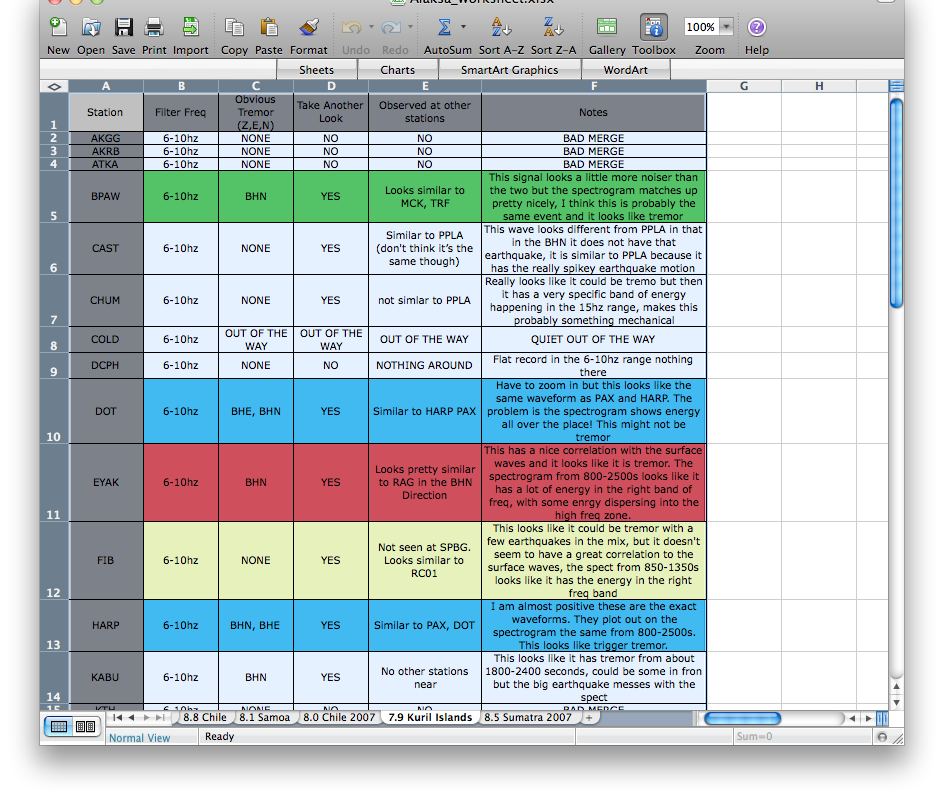Select row 11 header

click(54, 483)
